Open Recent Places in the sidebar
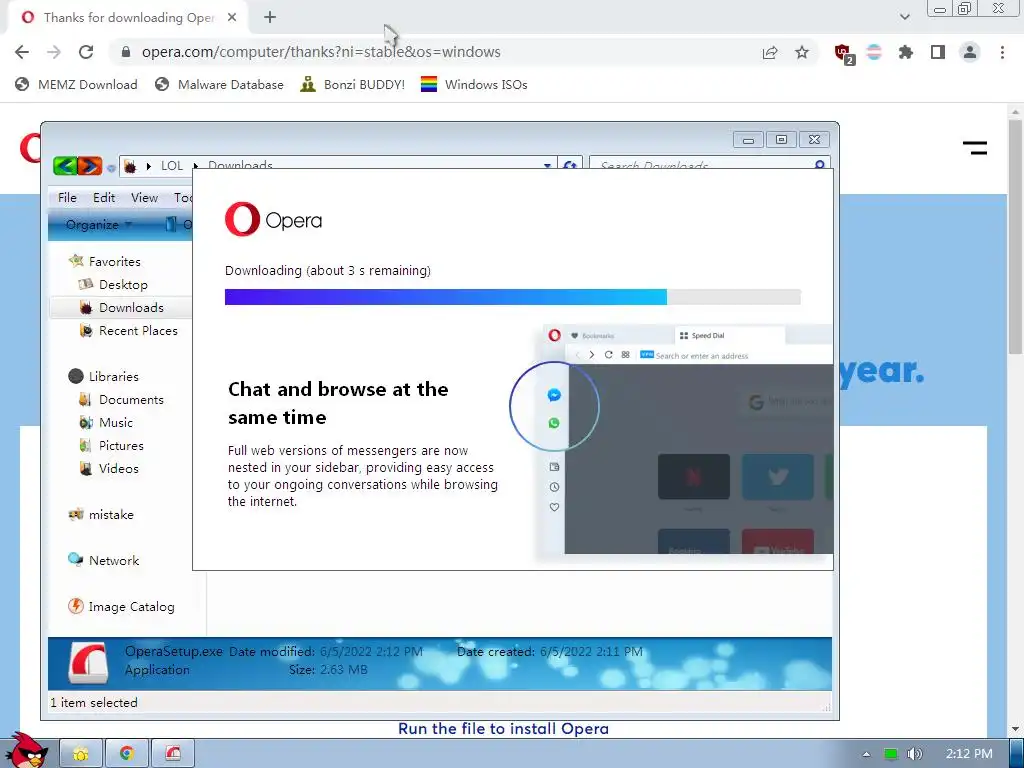 click(x=128, y=330)
